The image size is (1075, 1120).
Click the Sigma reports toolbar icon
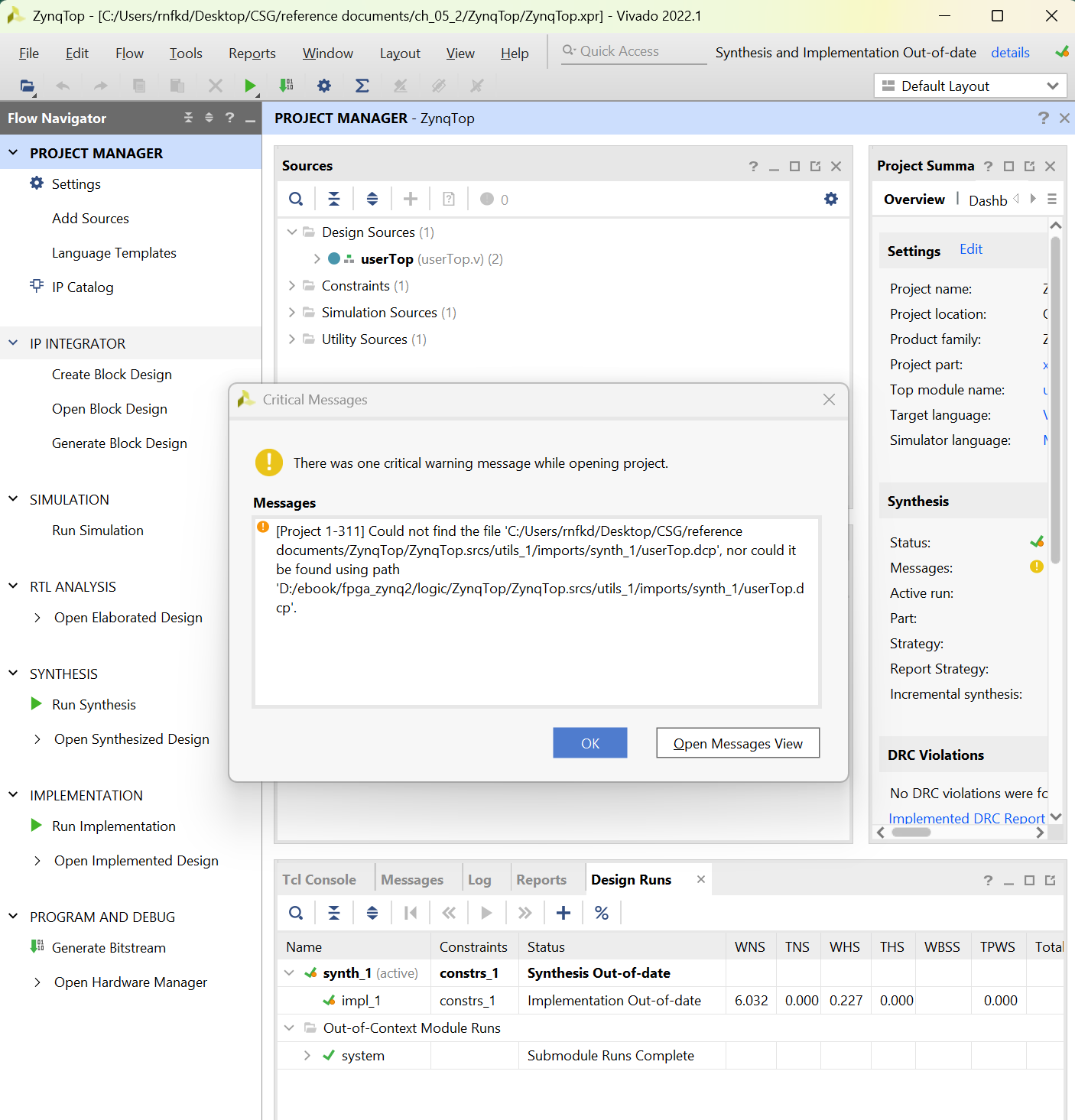pos(362,86)
